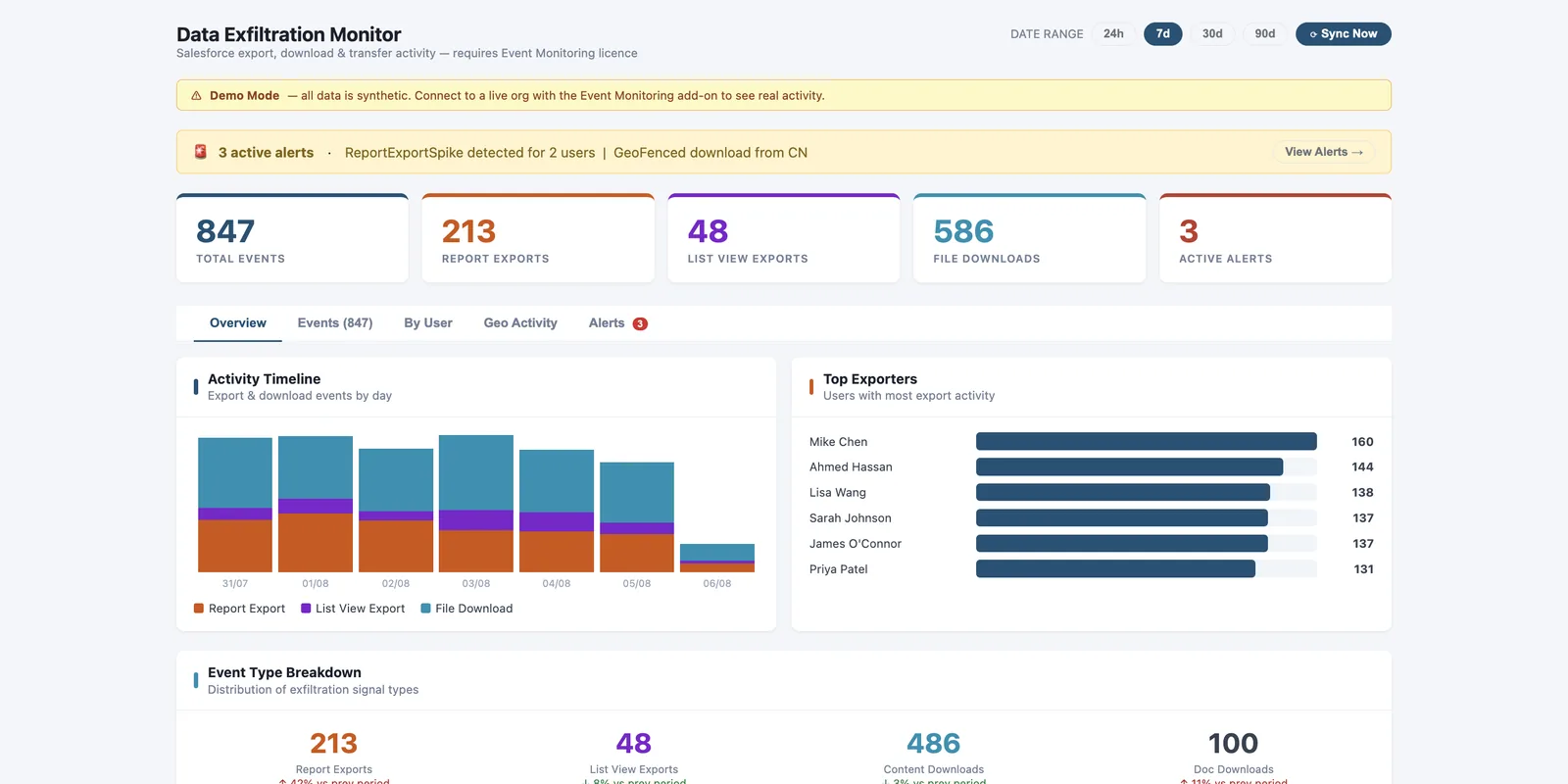
Task: Click the red Alerts count badge
Action: coord(640,323)
